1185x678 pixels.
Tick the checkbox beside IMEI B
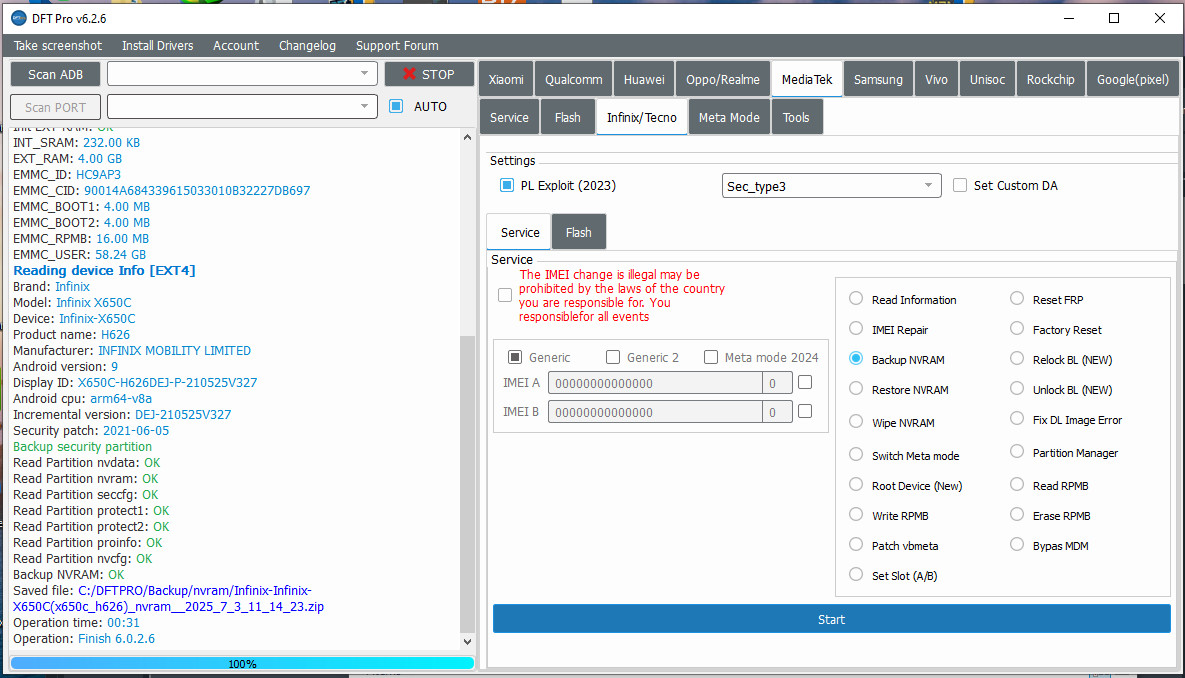coord(805,411)
